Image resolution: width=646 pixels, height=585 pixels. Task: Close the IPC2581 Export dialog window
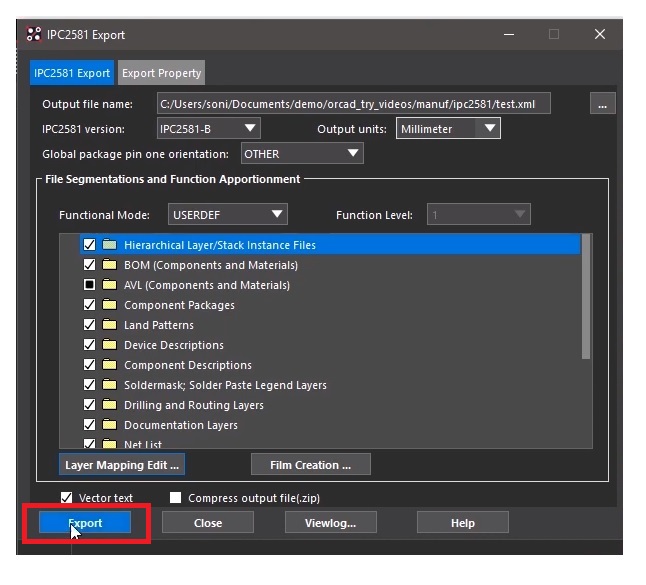pos(600,34)
